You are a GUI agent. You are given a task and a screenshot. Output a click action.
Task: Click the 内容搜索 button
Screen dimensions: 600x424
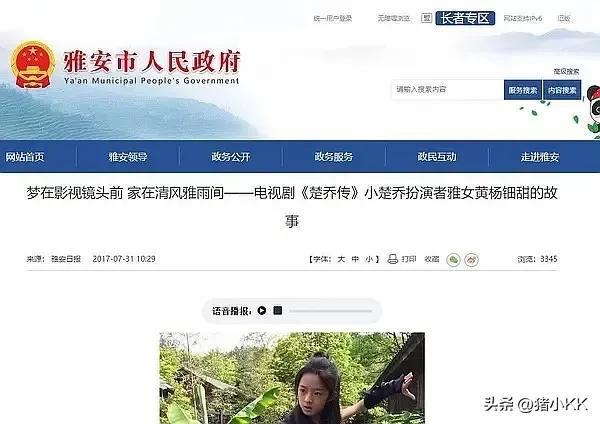click(x=562, y=90)
